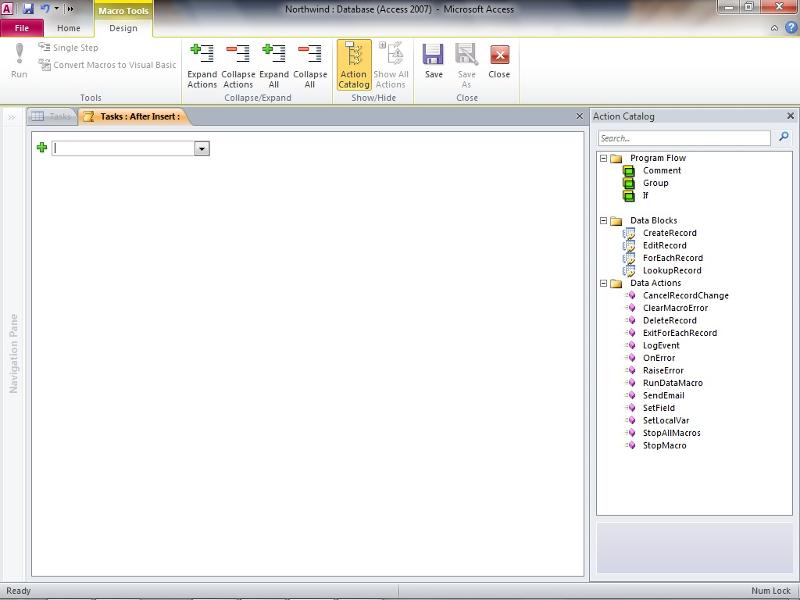Close the Action Catalog pane

tap(790, 116)
